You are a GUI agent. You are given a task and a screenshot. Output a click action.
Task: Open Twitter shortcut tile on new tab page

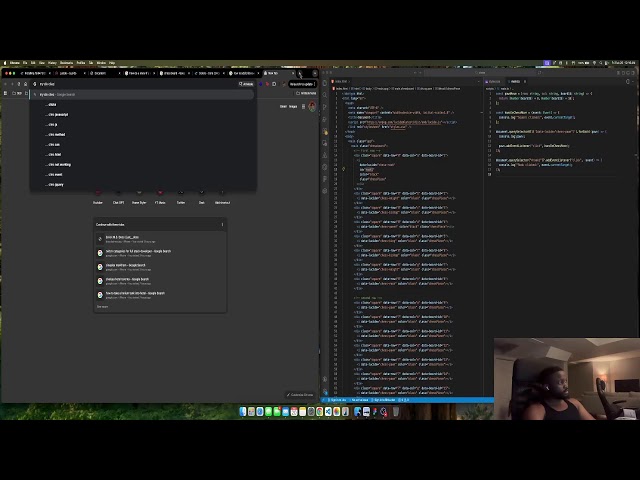[x=181, y=196]
